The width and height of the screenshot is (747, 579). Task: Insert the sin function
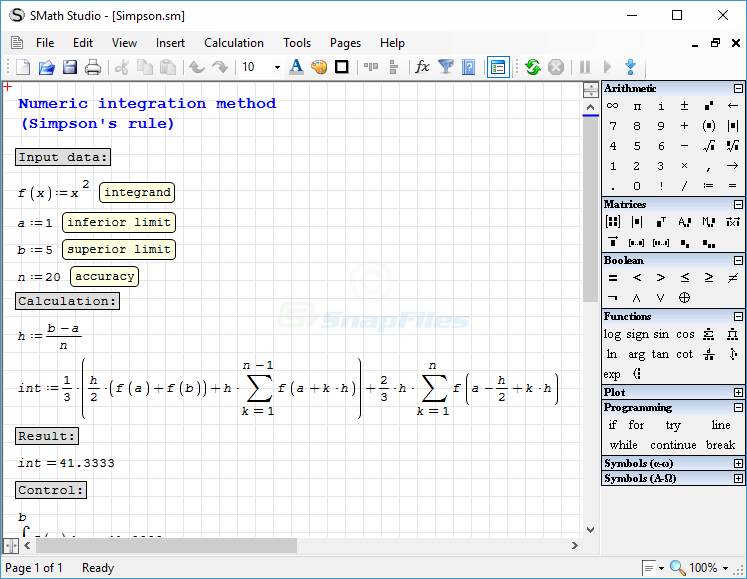tap(661, 335)
